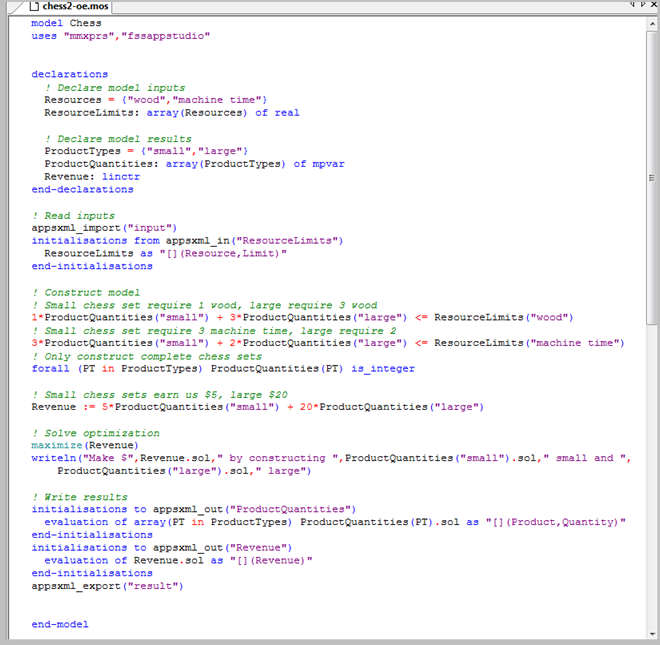
Task: Click the 'Revenue: linctr' declaration
Action: tap(92, 177)
